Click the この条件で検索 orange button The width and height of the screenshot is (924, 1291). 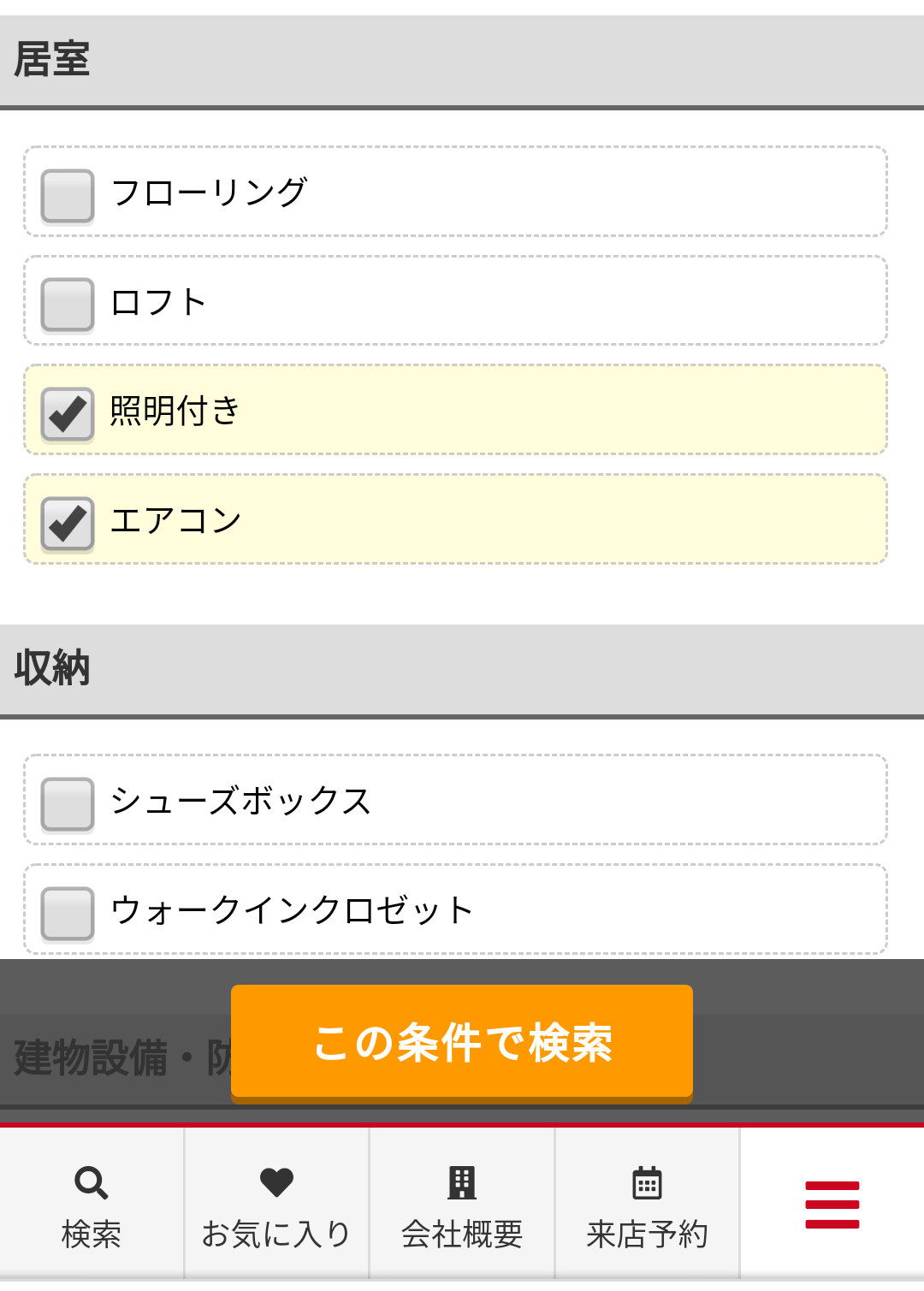click(x=462, y=1043)
